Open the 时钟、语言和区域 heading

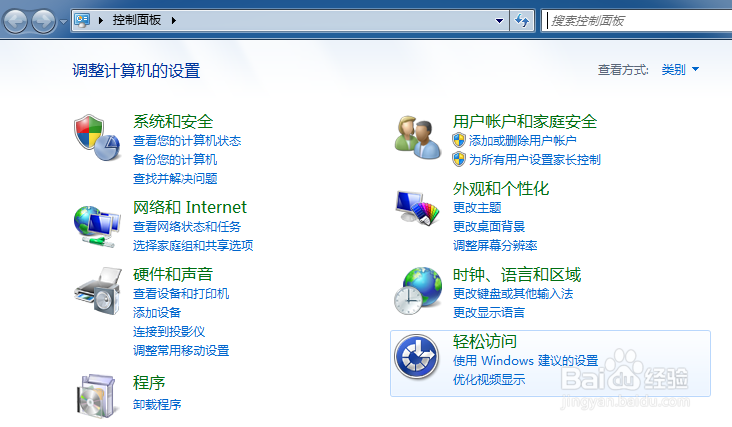tap(517, 275)
